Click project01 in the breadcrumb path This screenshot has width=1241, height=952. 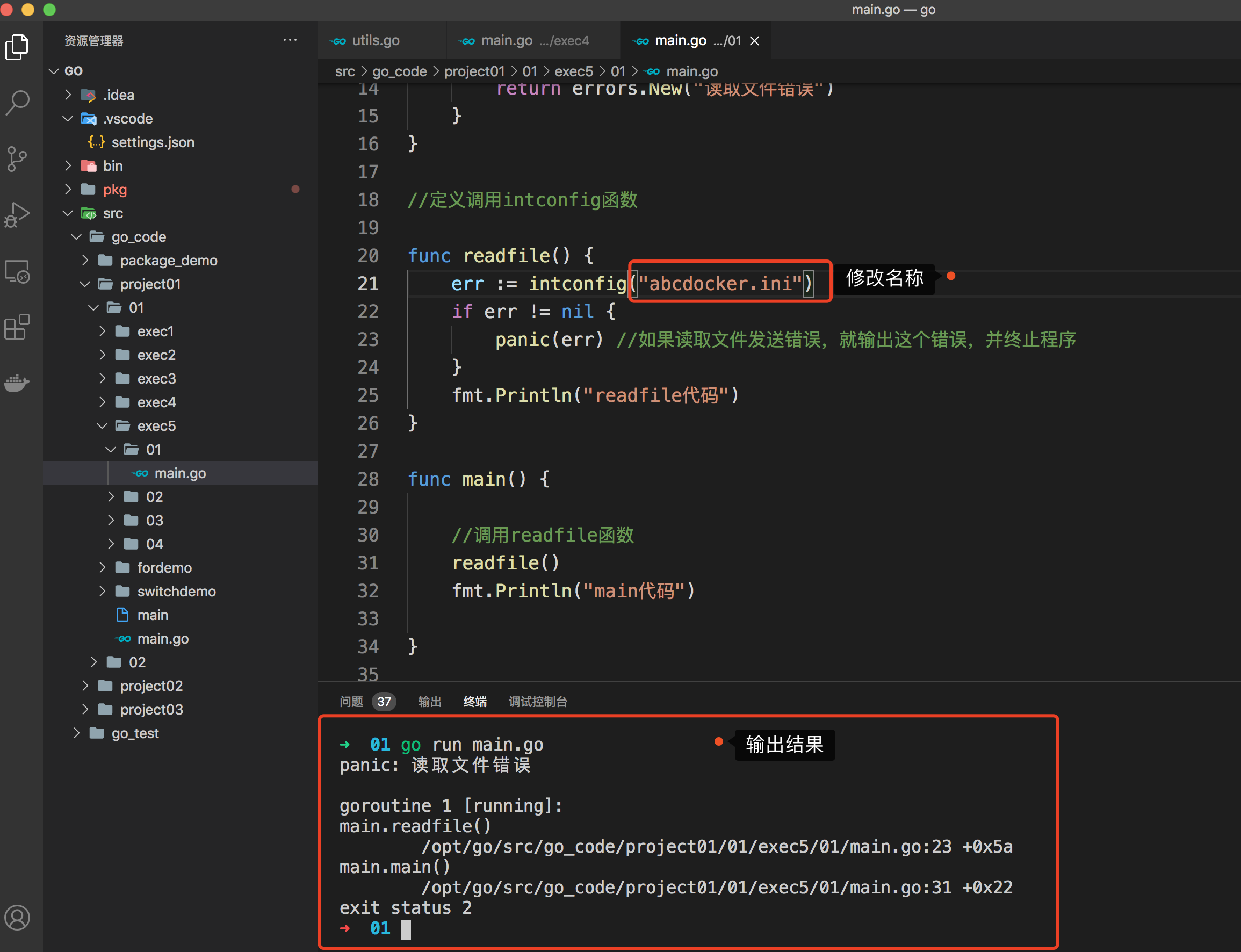[x=474, y=71]
